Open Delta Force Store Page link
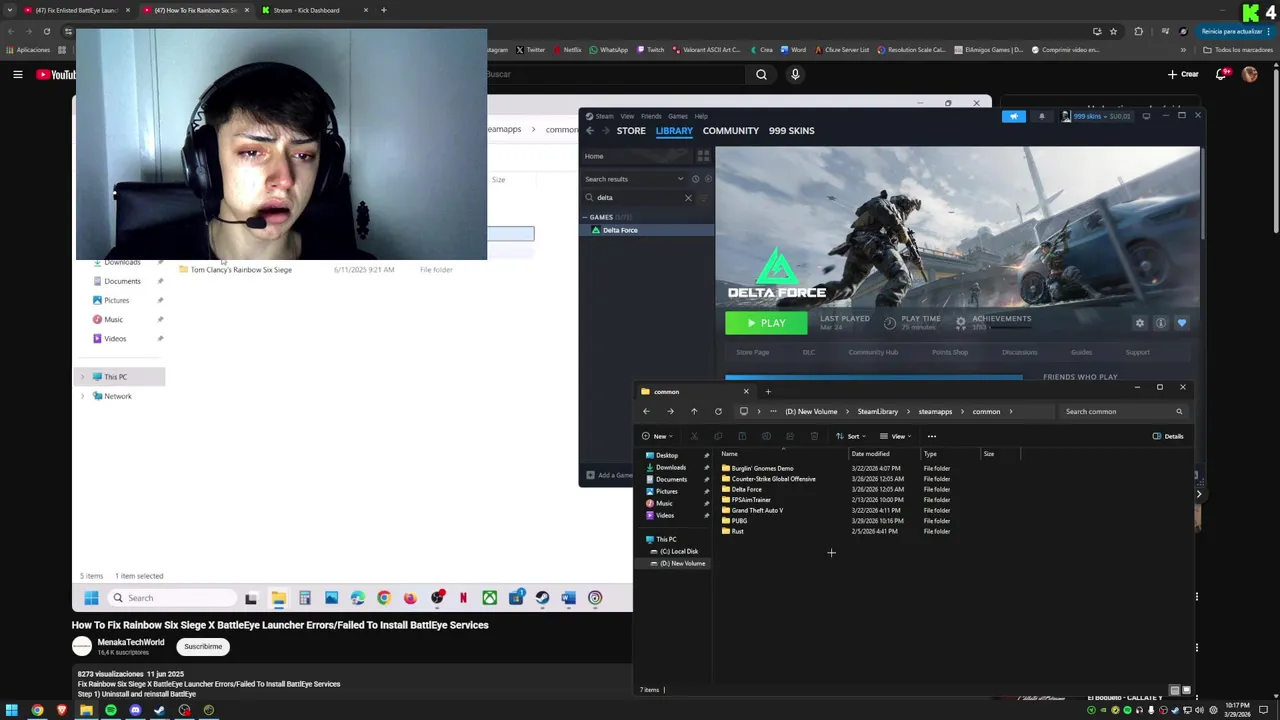Viewport: 1280px width, 720px height. pyautogui.click(x=753, y=352)
